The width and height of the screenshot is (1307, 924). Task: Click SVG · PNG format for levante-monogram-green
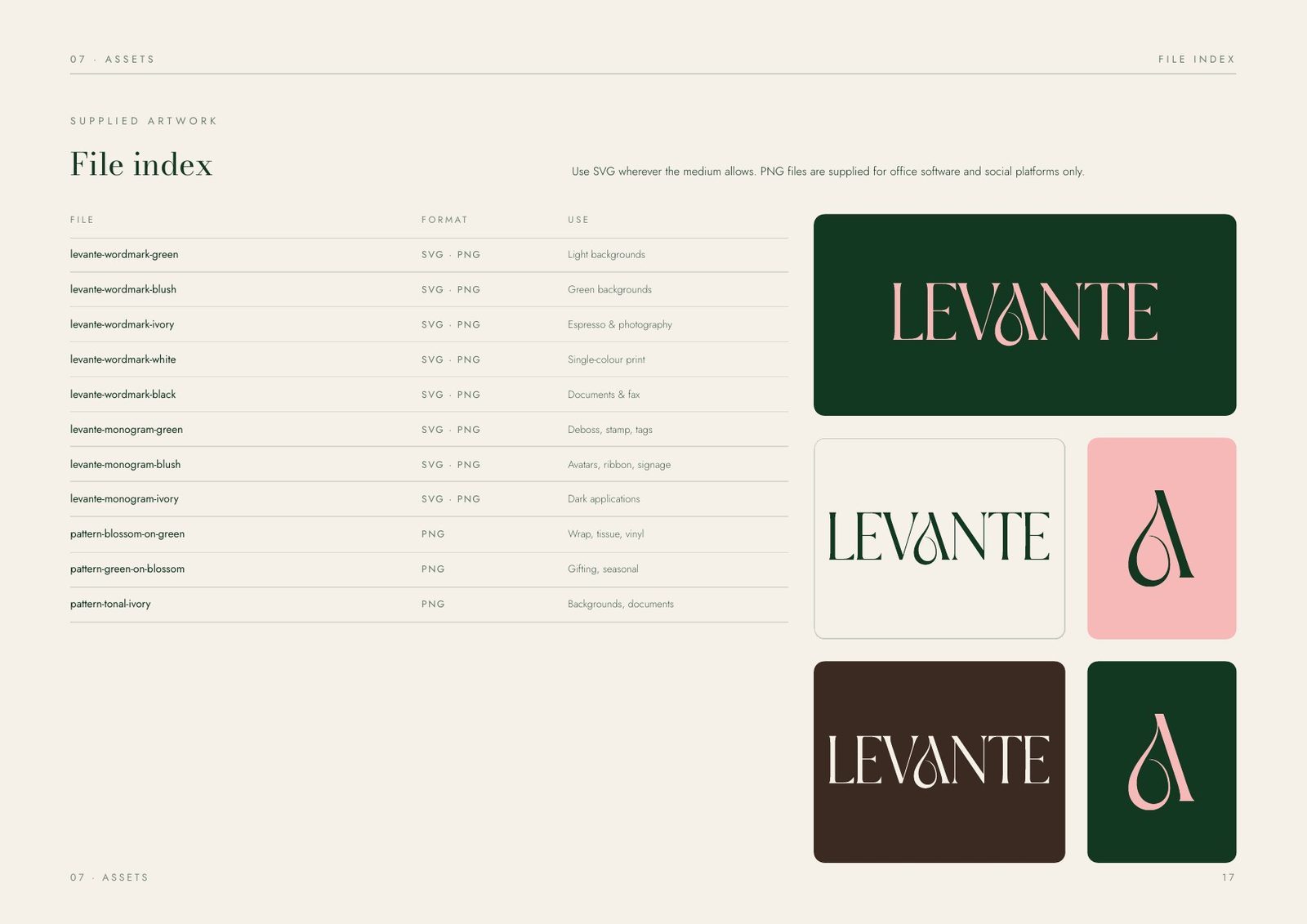coord(451,430)
